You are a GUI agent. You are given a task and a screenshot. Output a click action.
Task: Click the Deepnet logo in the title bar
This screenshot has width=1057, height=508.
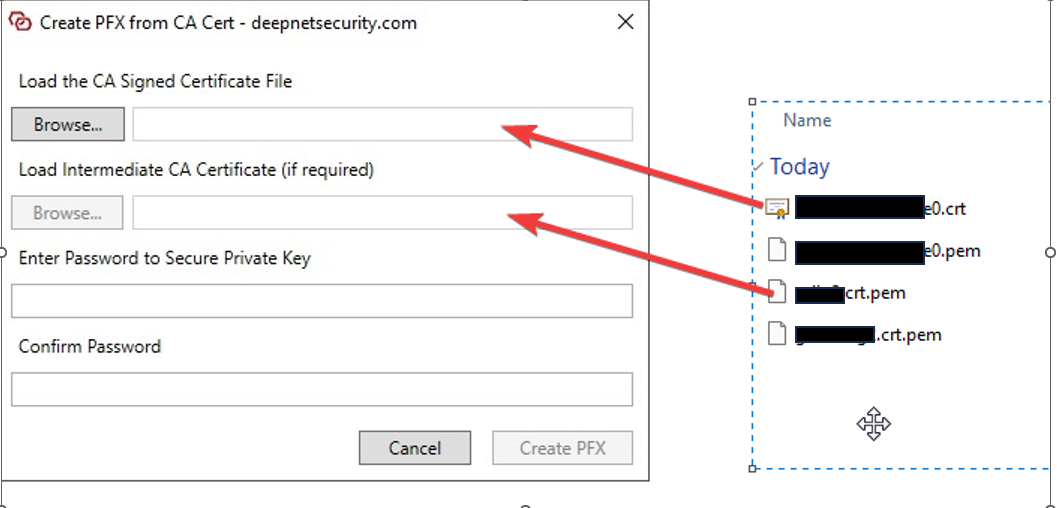[19, 22]
